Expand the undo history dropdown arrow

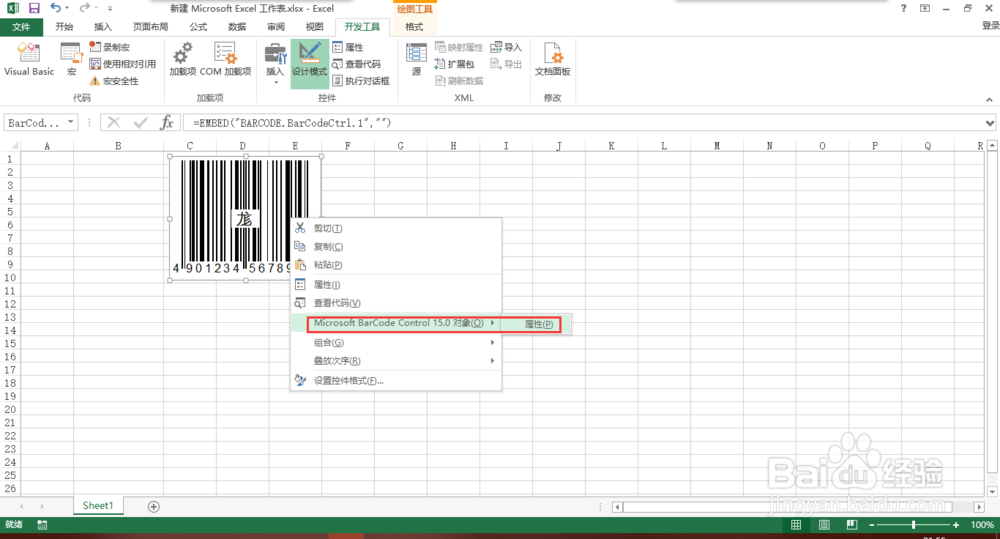[67, 8]
